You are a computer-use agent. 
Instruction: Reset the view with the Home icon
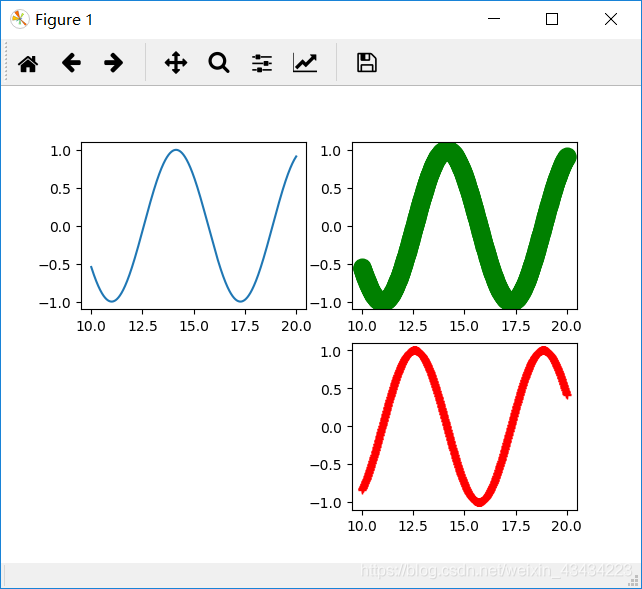[28, 63]
